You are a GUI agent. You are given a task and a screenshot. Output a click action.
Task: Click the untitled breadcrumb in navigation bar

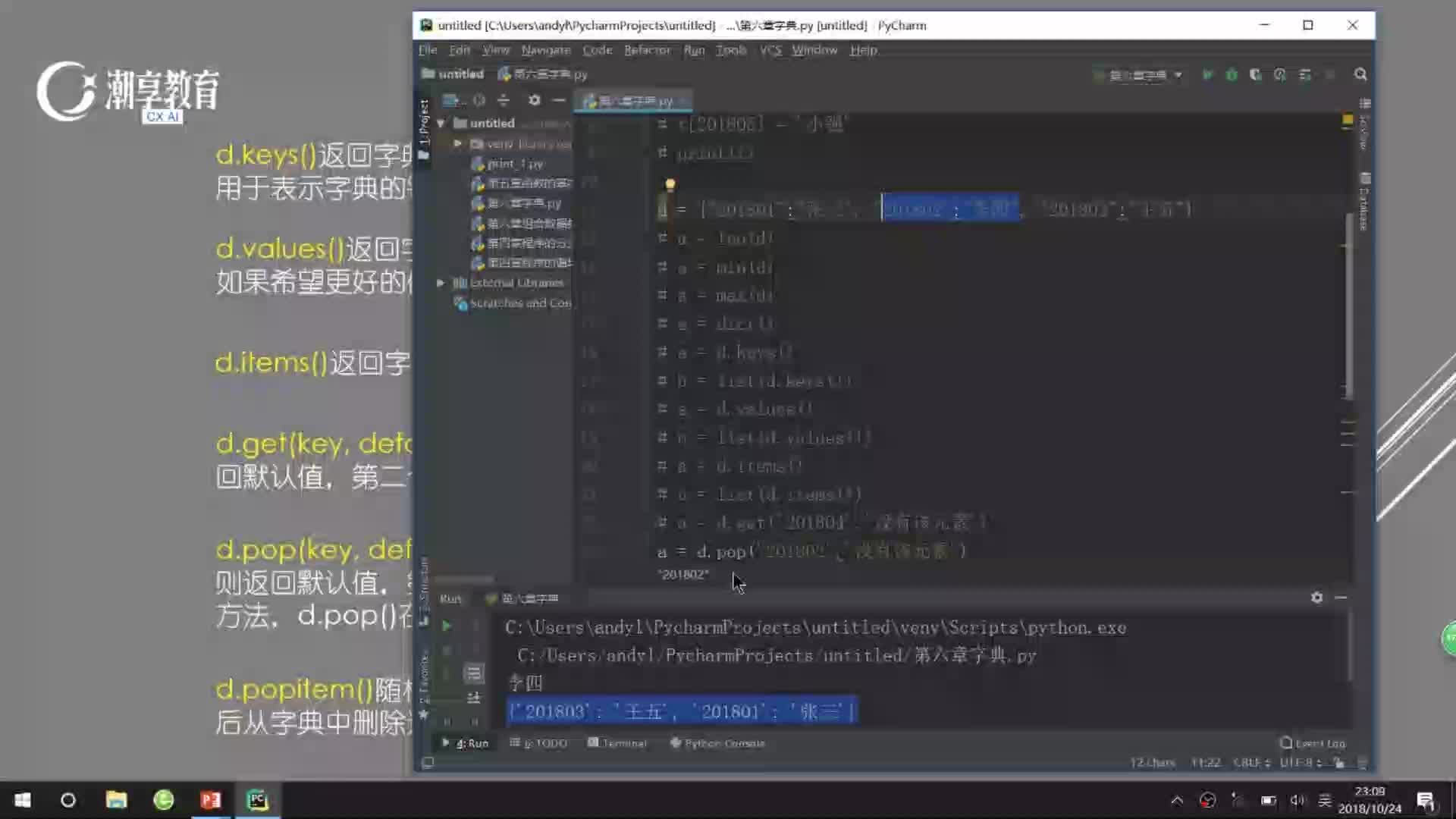coord(453,74)
